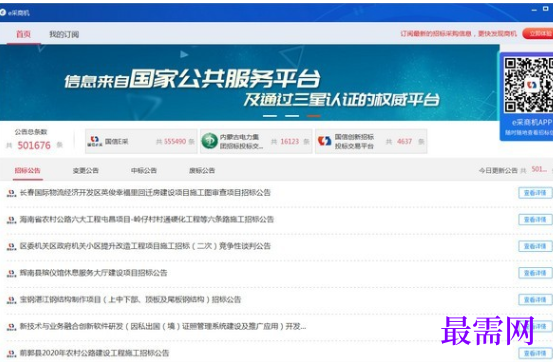553x362 pixels.
Task: Select the 废标公告 tab
Action: pos(202,170)
